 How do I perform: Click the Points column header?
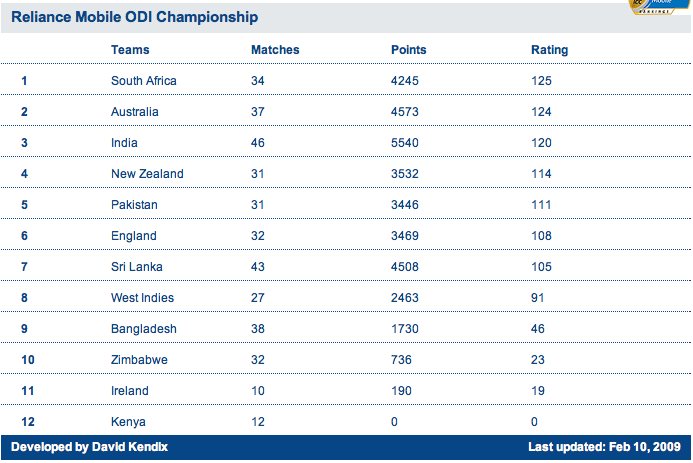coord(409,49)
